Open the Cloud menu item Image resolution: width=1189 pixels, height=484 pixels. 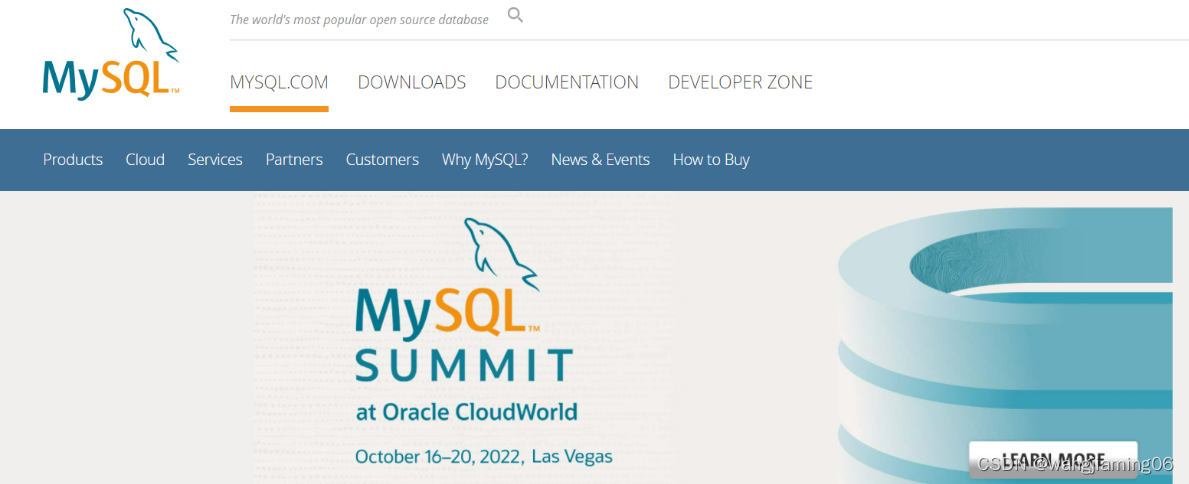pos(145,159)
